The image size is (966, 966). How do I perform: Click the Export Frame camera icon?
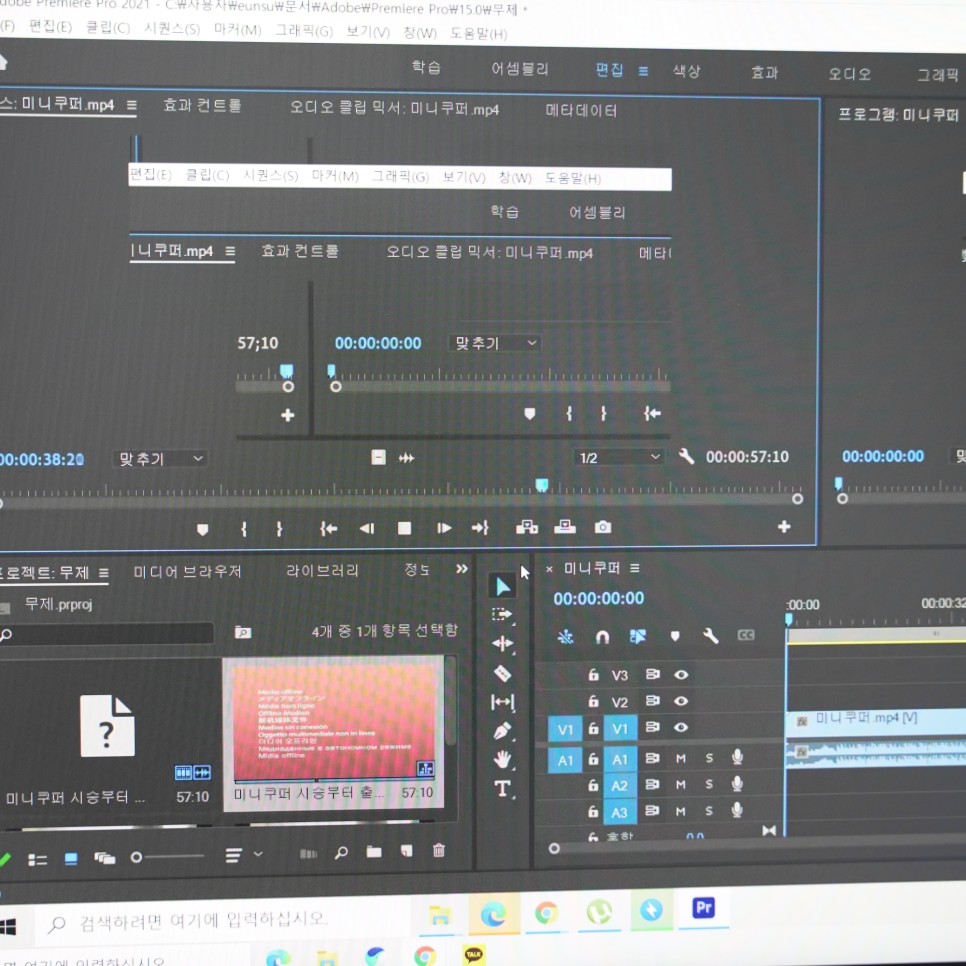pos(603,527)
